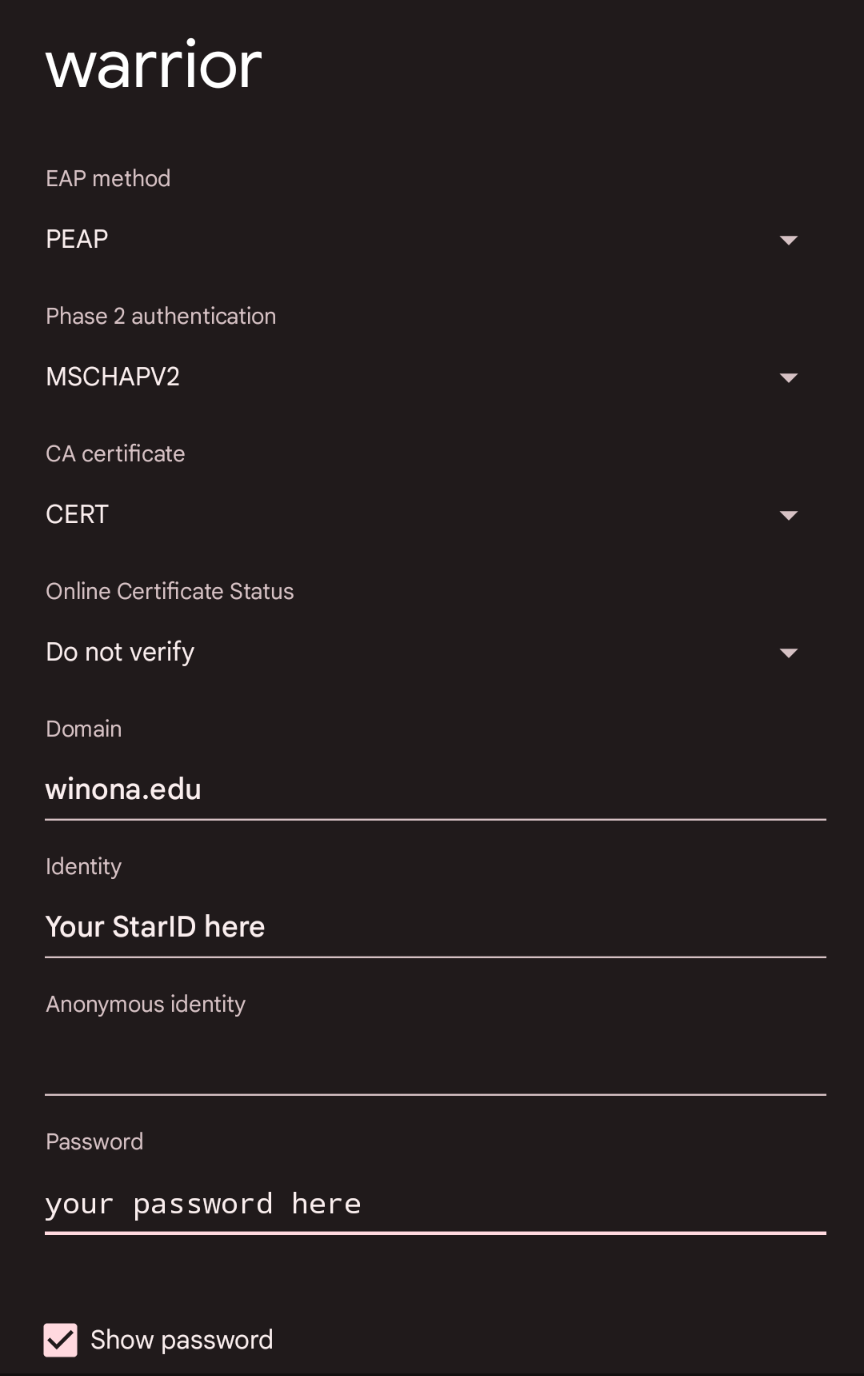Expand the Online Certificate Status arrow
The width and height of the screenshot is (864, 1376).
point(788,653)
